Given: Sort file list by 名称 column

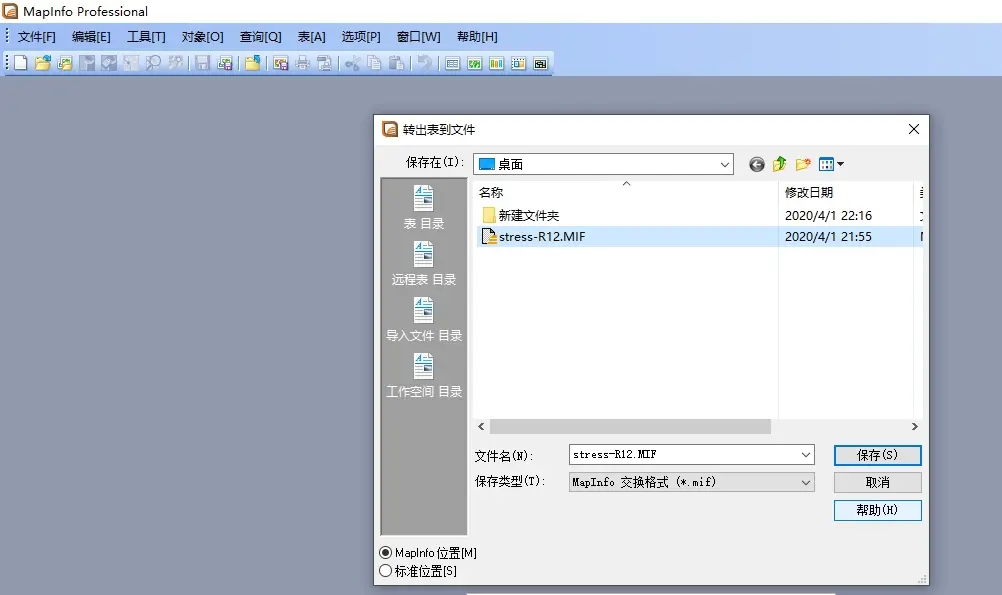Looking at the screenshot, I should pyautogui.click(x=626, y=192).
